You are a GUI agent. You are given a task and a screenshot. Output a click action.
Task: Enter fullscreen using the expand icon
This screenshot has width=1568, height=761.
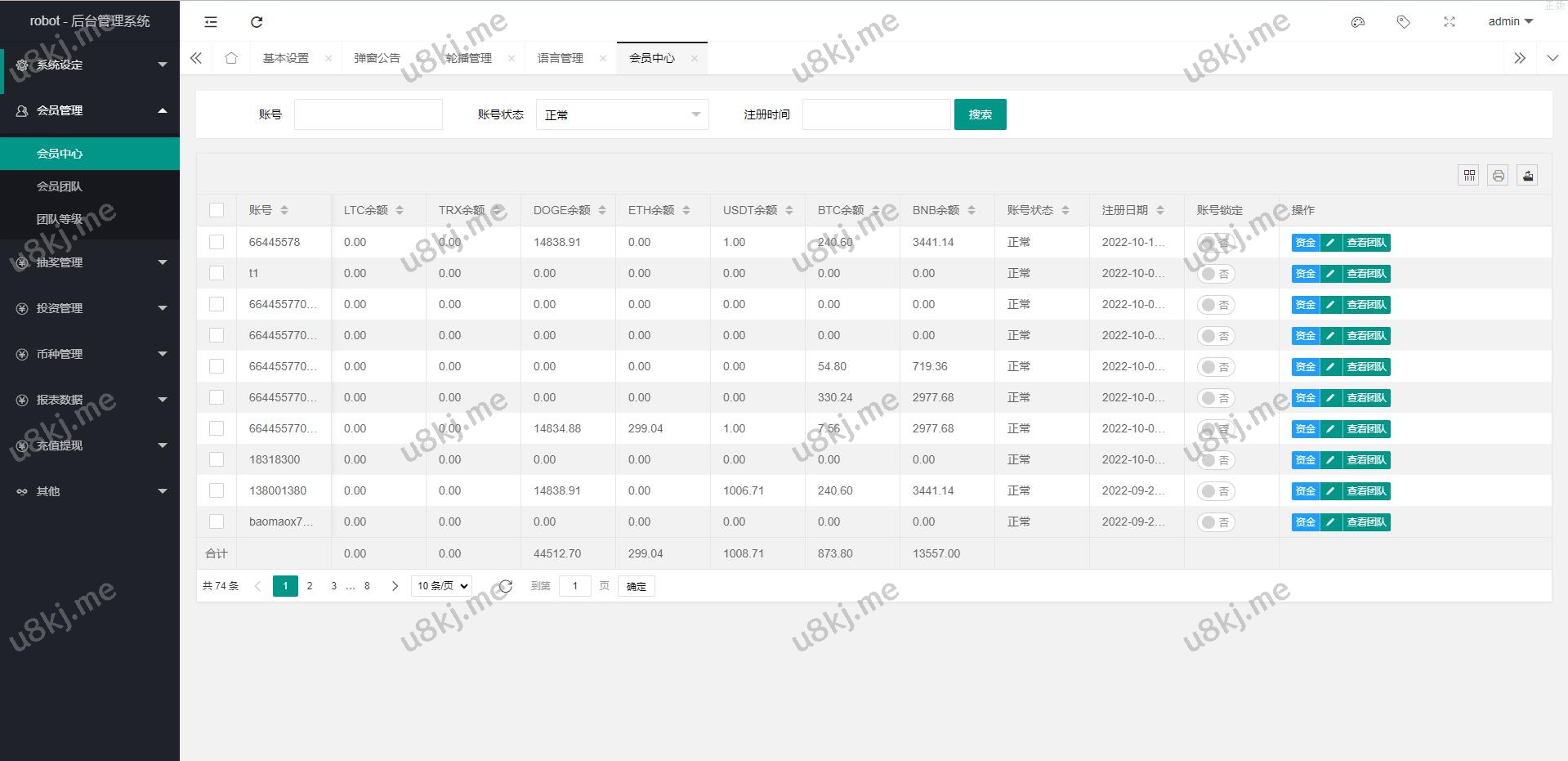[x=1449, y=22]
